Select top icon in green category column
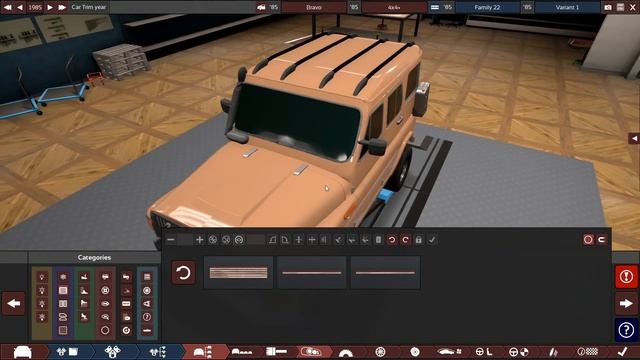The width and height of the screenshot is (640, 360). (x=84, y=277)
